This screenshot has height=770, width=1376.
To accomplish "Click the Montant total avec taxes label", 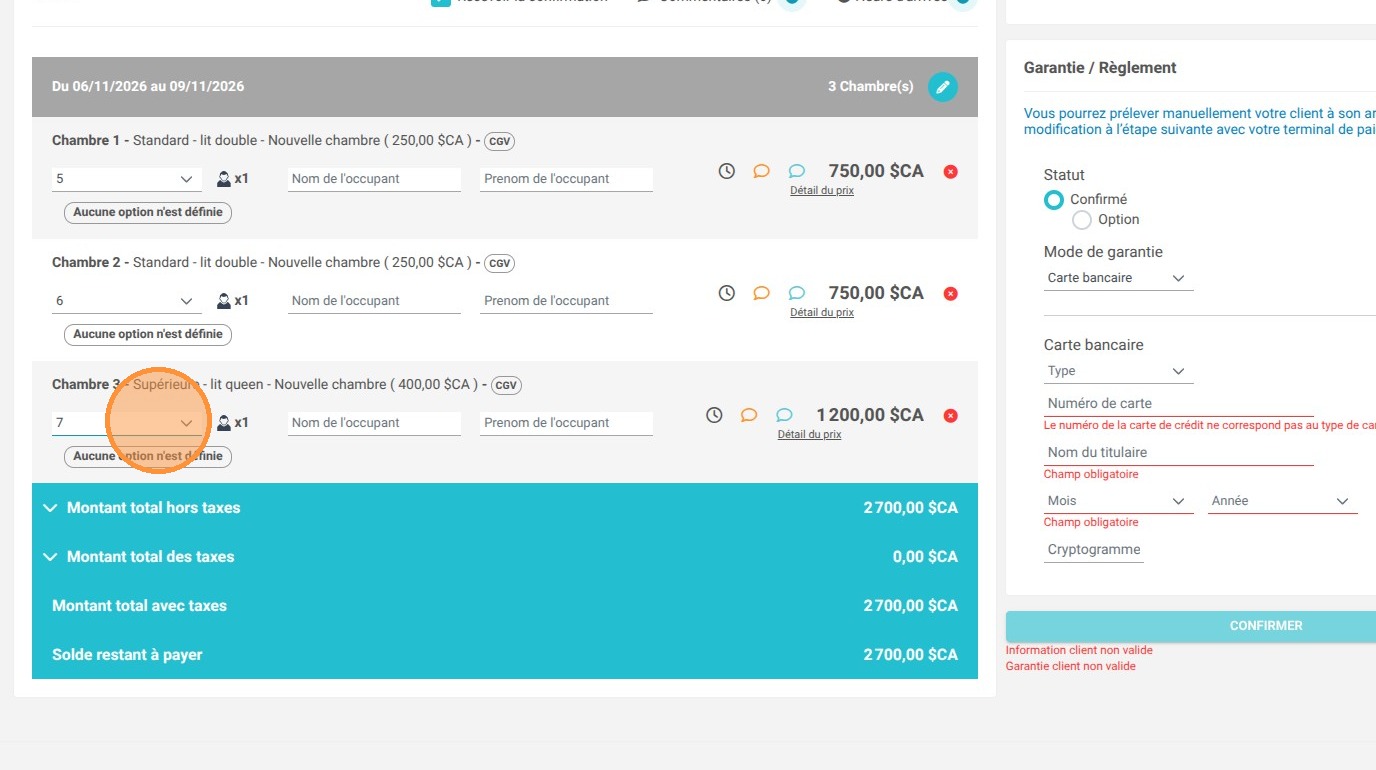I will pos(139,606).
